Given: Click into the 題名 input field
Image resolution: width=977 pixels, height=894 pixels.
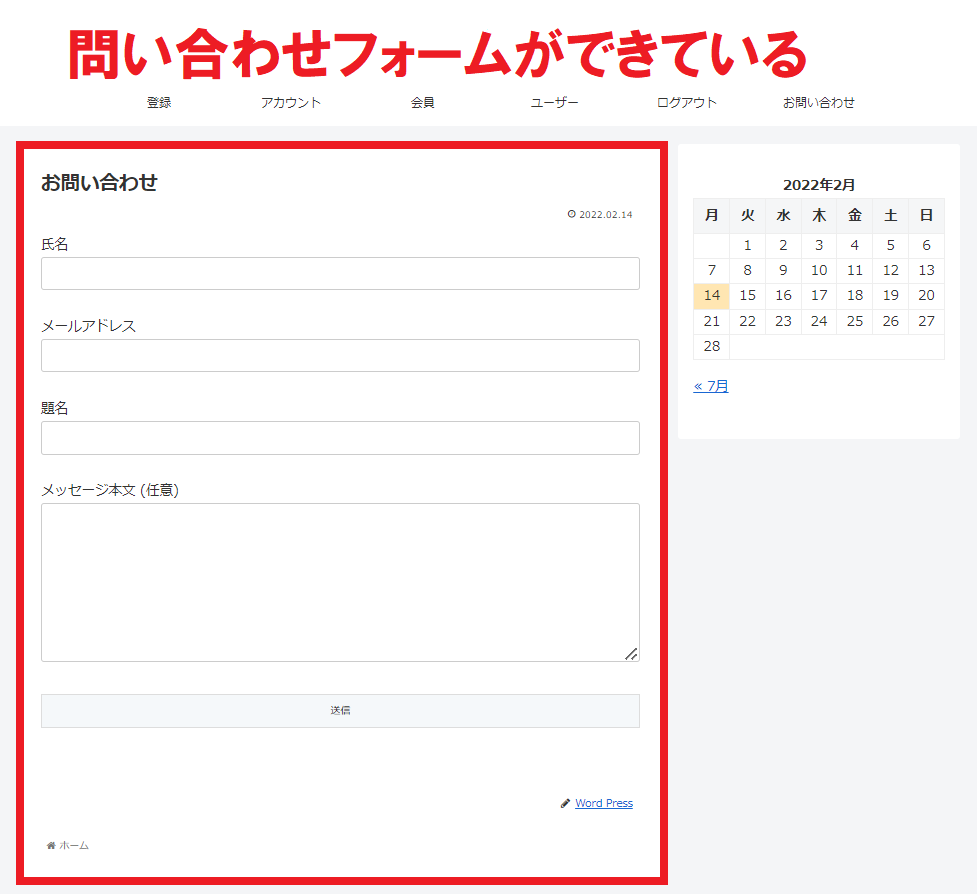Looking at the screenshot, I should coord(340,438).
